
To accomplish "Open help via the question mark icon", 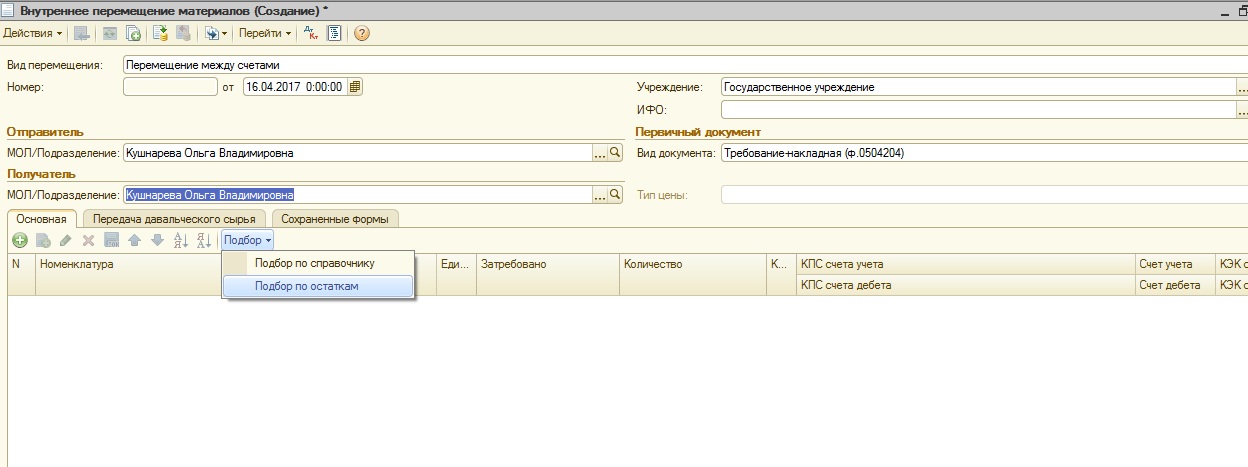I will tap(362, 33).
